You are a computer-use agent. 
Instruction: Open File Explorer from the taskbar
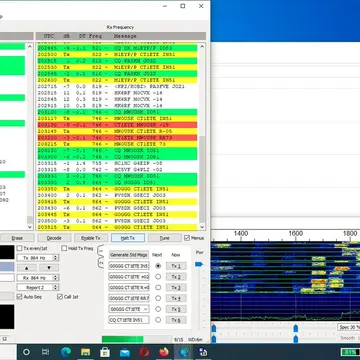coord(85,352)
